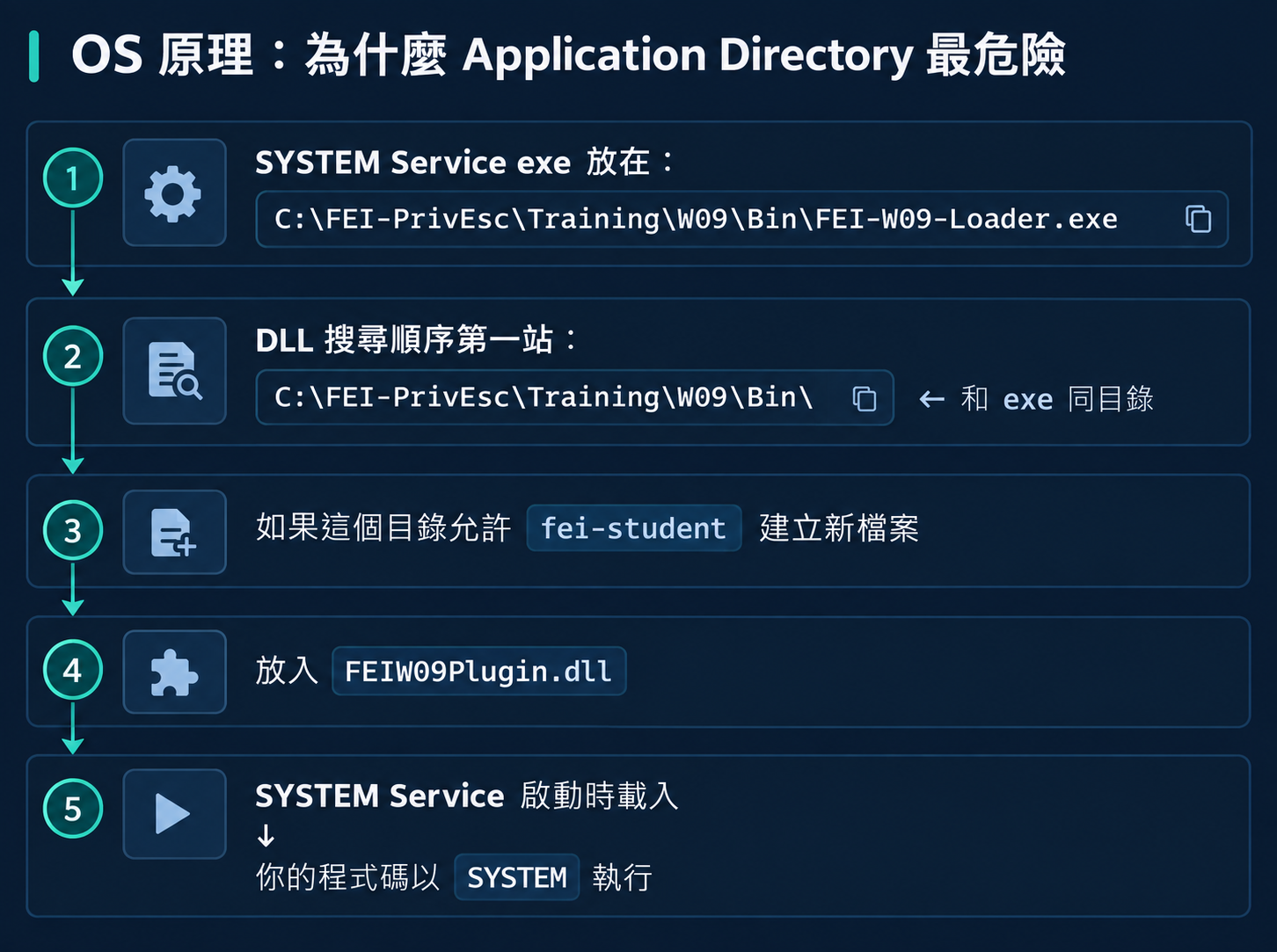1277x952 pixels.
Task: Click the text 如果這個目錄允許
Action: click(383, 527)
